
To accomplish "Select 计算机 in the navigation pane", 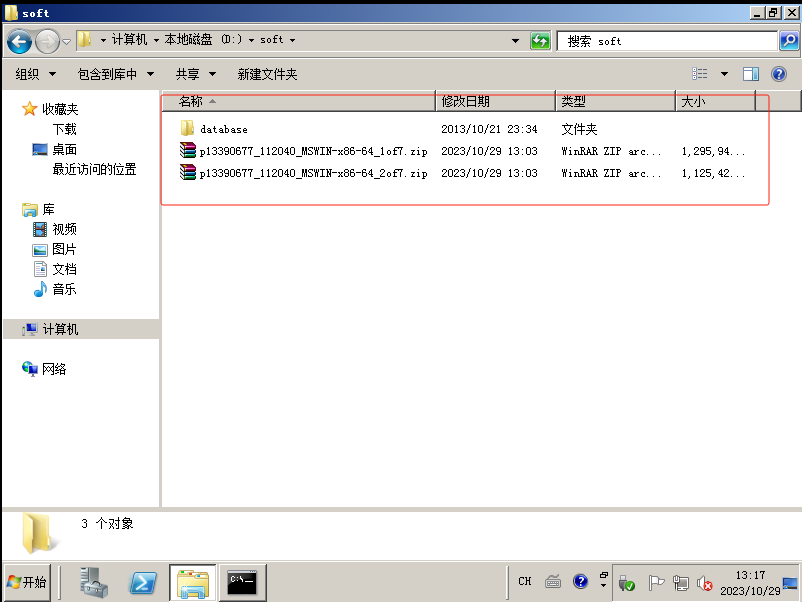I will coord(60,329).
